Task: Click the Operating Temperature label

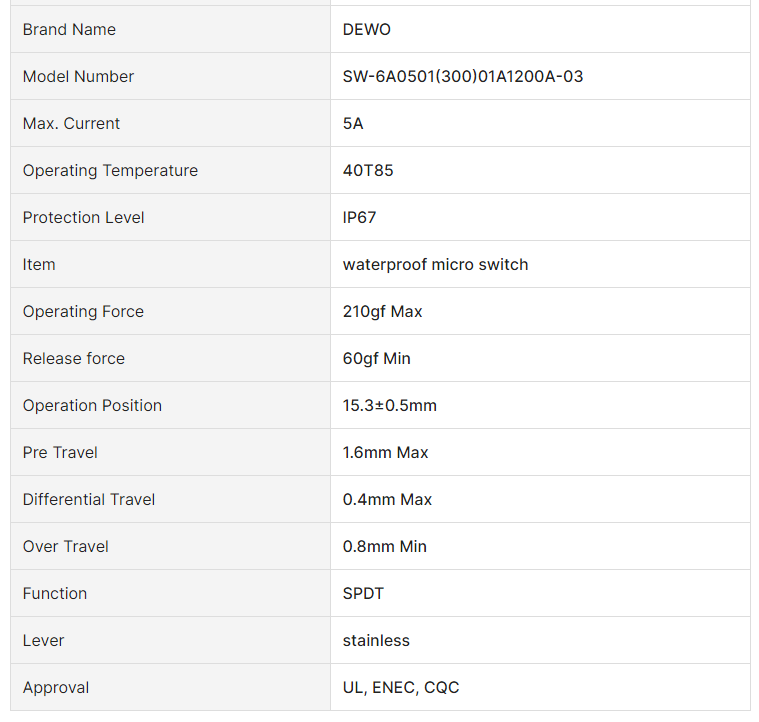Action: pos(110,171)
